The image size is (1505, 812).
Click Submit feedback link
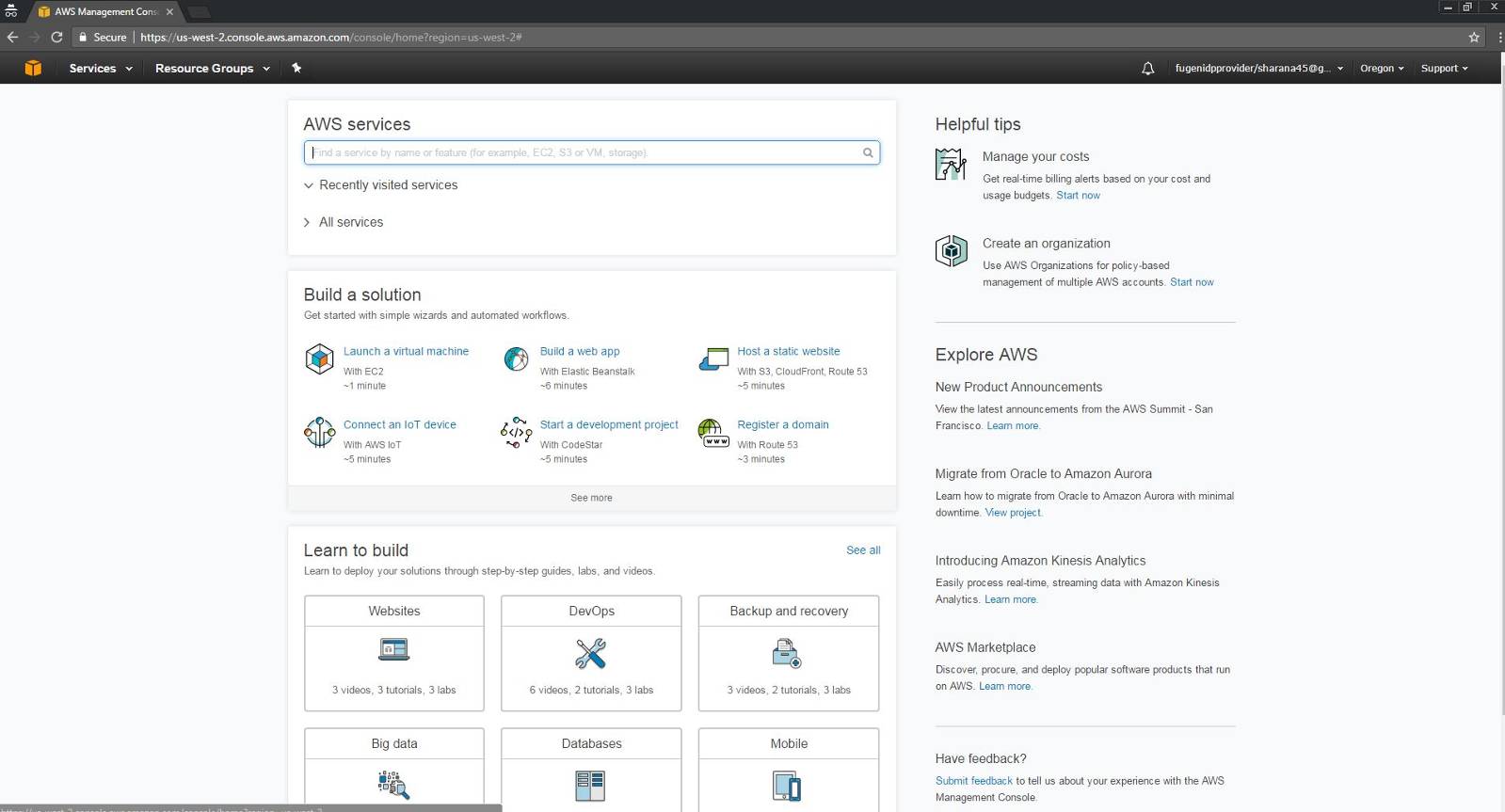point(974,781)
